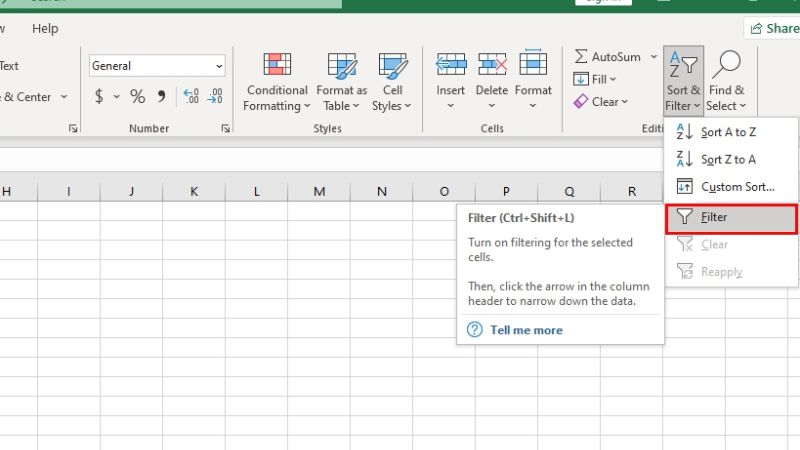800x450 pixels.
Task: Open the Cell Styles gallery
Action: pos(392,82)
